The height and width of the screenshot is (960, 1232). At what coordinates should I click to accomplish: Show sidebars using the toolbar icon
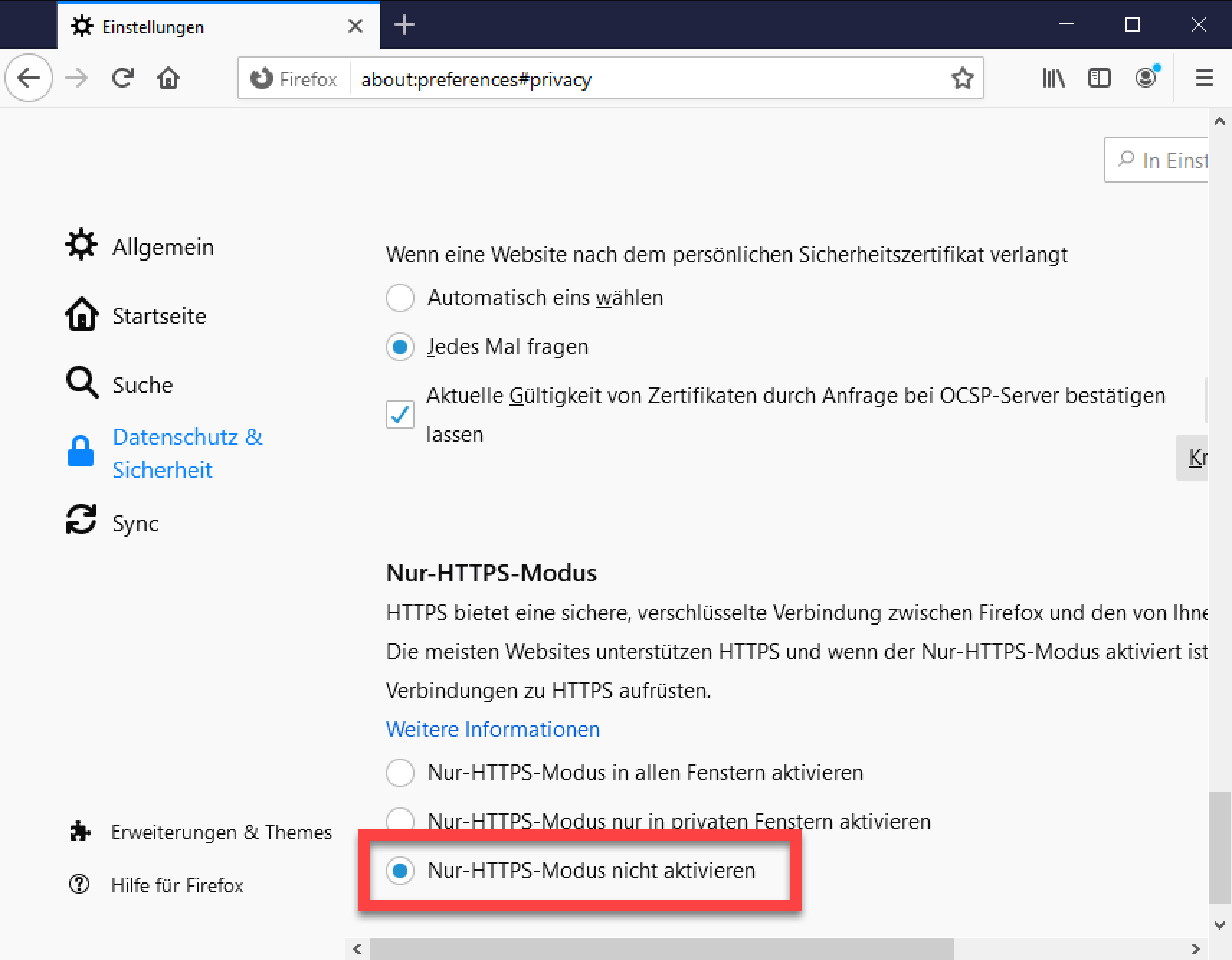coord(1099,78)
